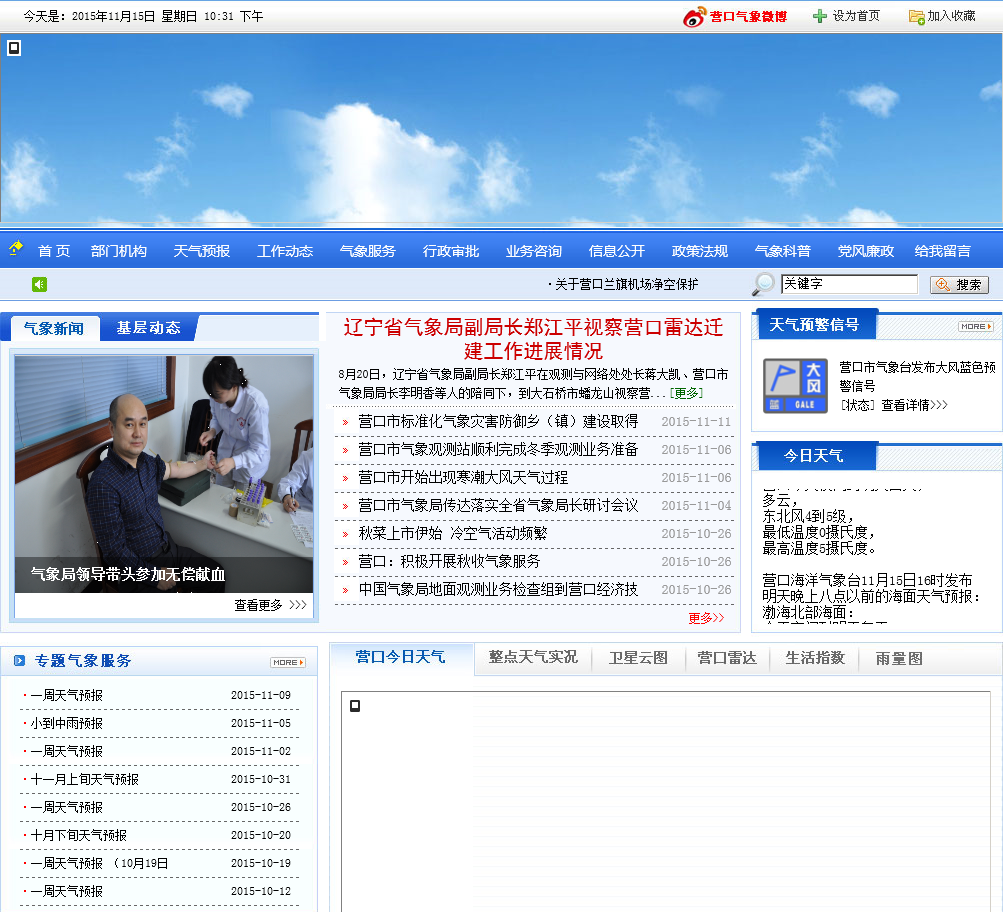1003x912 pixels.
Task: Open 行政审批 navigation menu item
Action: 451,251
